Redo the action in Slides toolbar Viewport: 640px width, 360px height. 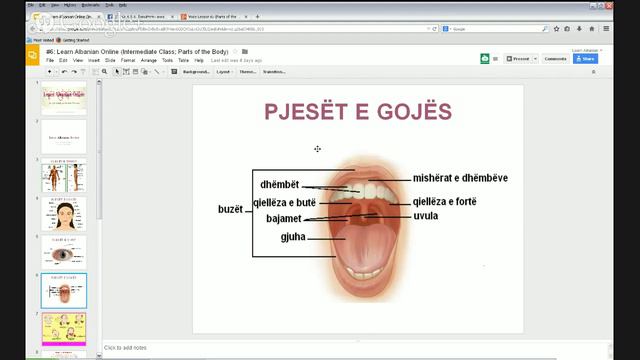[74, 72]
